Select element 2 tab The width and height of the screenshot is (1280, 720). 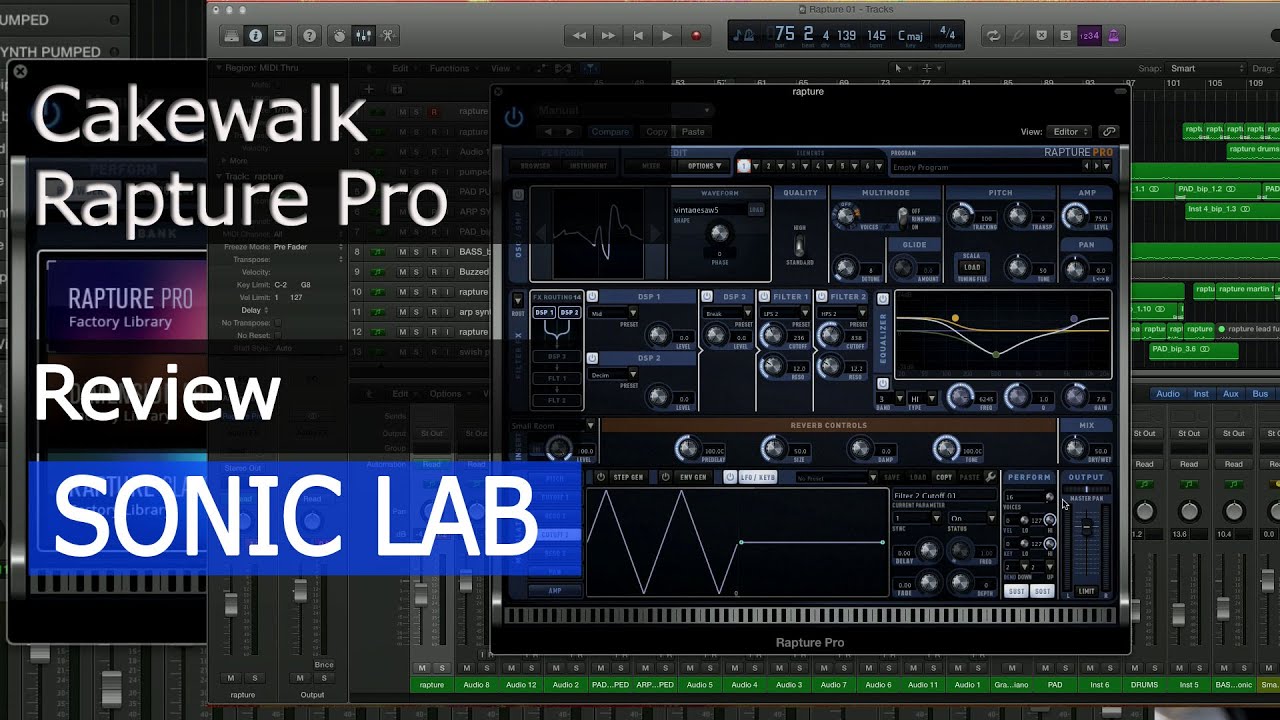pos(768,166)
